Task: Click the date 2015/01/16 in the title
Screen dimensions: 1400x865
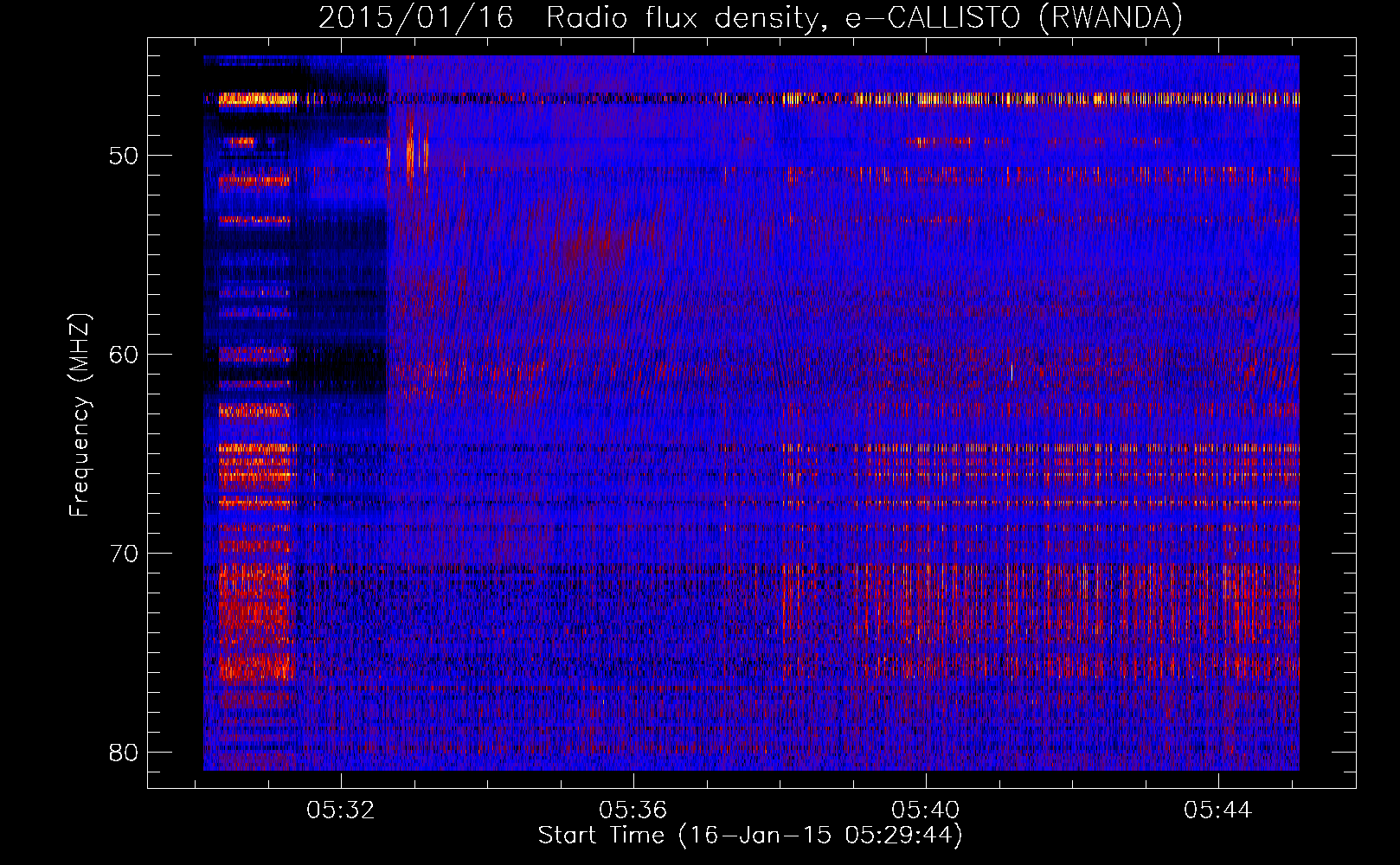Action: pos(416,17)
